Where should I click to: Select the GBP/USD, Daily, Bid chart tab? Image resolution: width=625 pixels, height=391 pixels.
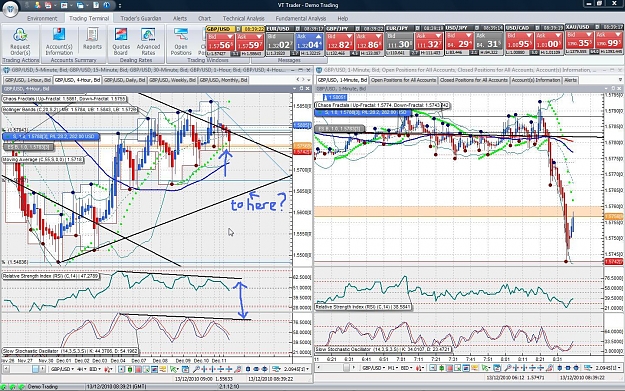[124, 80]
